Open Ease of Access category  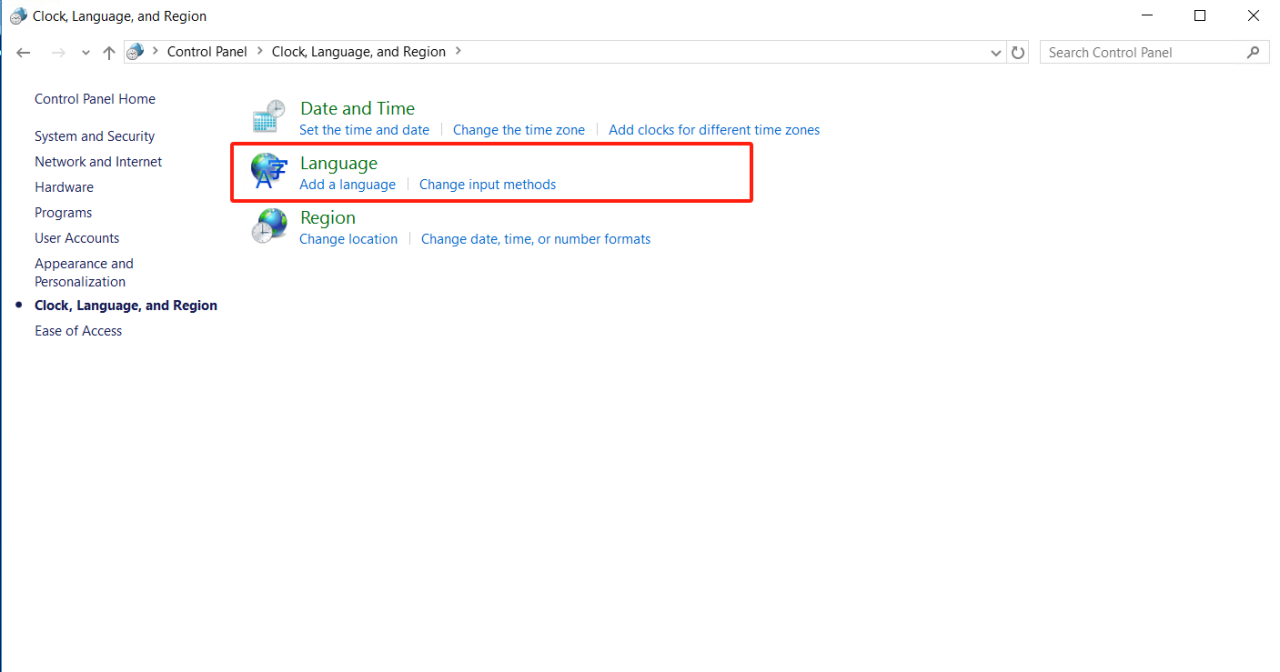point(78,331)
